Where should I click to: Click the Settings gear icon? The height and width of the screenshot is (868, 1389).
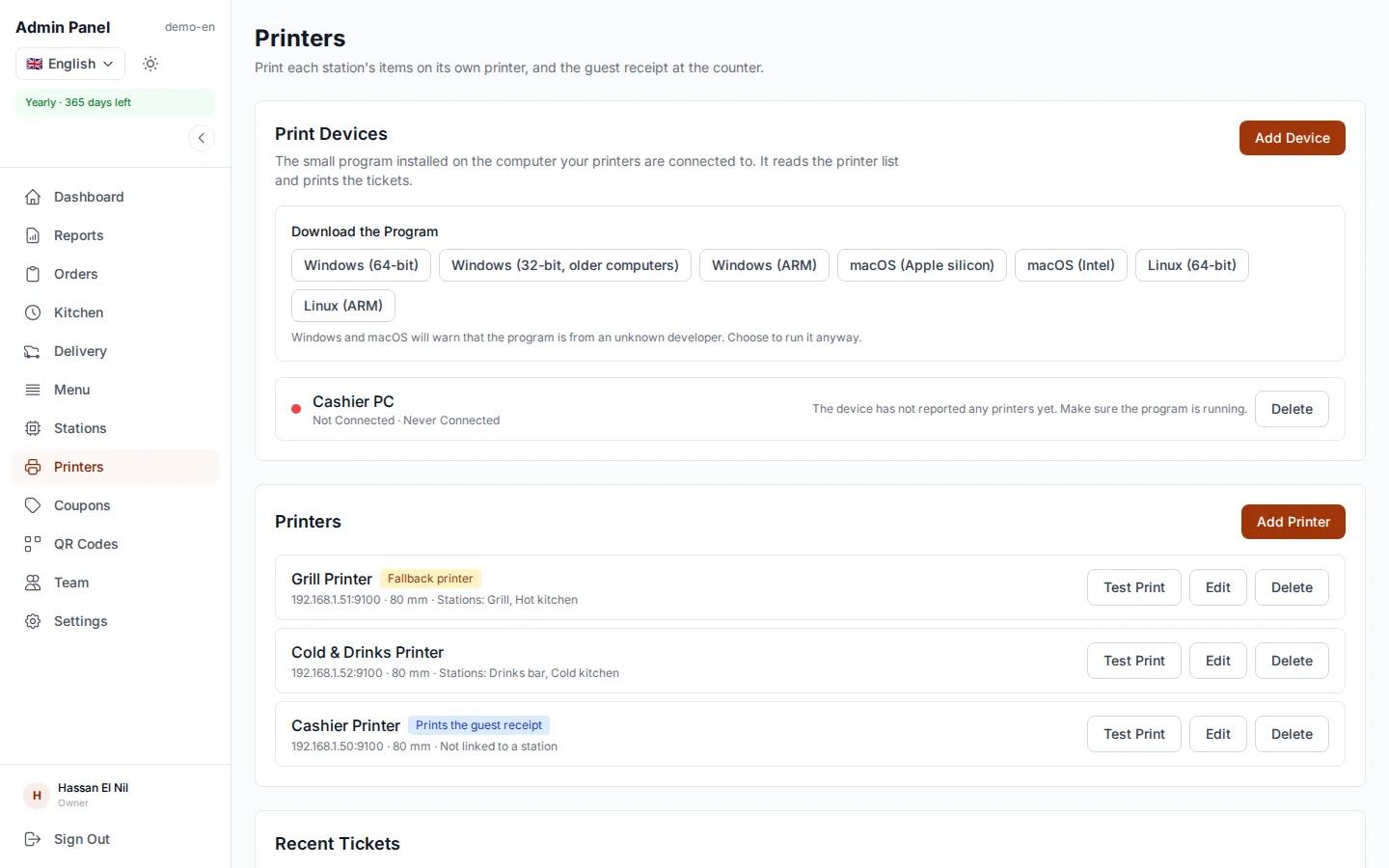(33, 621)
